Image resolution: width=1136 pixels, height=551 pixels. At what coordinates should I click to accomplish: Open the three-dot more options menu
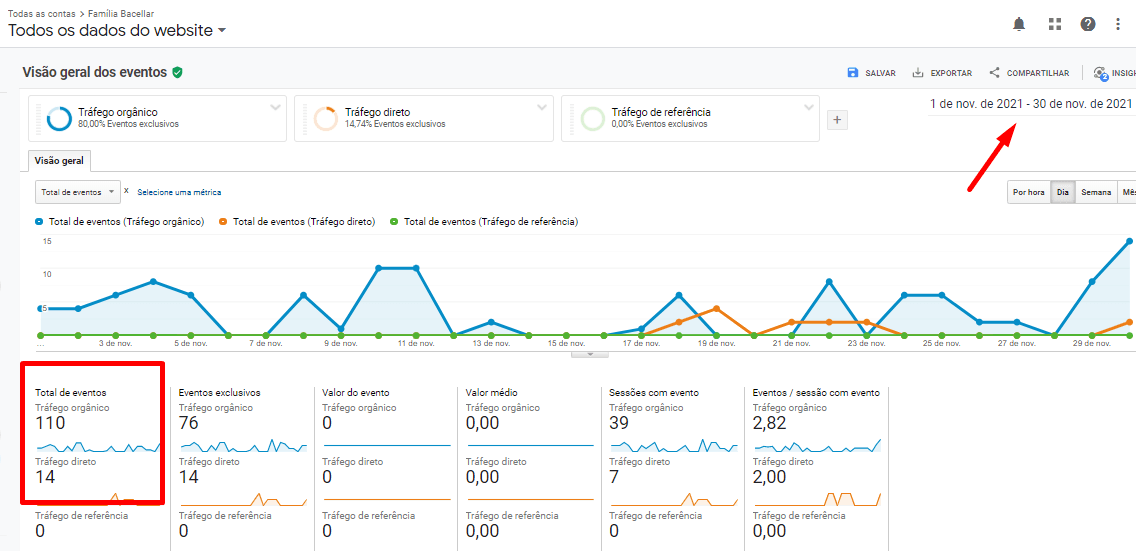pos(1118,24)
